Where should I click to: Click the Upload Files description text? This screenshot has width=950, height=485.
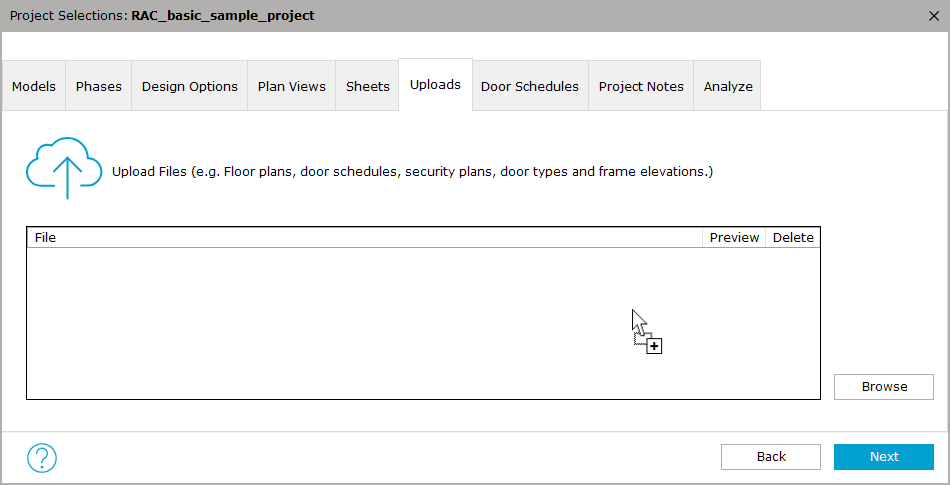(413, 171)
